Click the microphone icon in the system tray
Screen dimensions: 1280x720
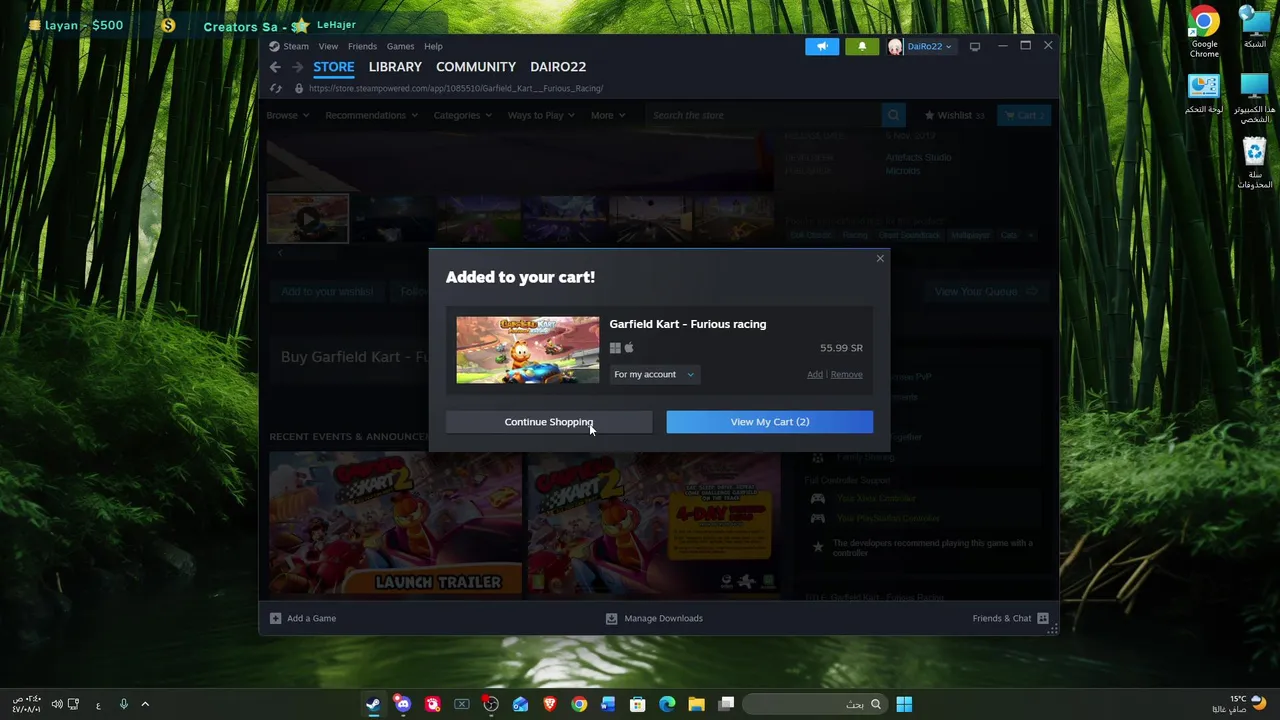pos(124,704)
